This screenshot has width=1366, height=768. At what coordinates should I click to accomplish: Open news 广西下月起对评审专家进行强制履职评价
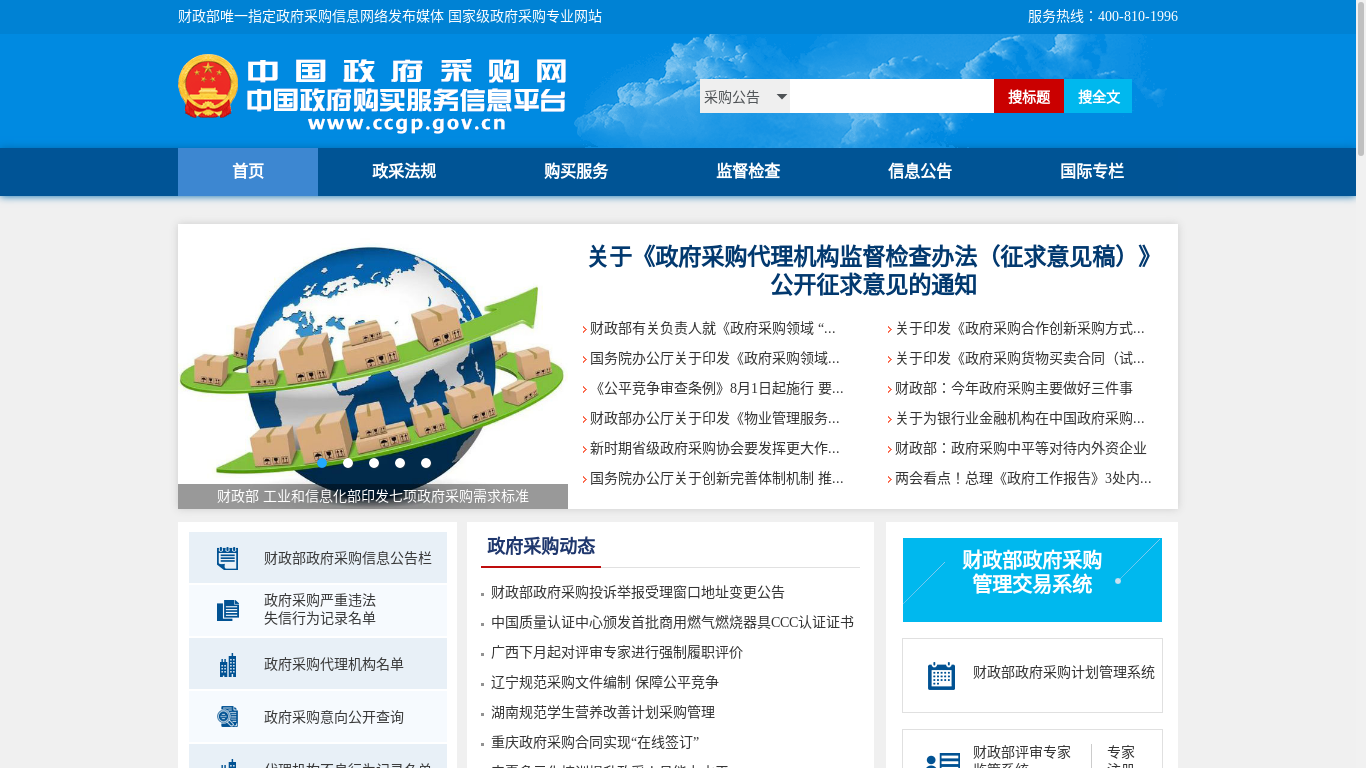pos(617,653)
